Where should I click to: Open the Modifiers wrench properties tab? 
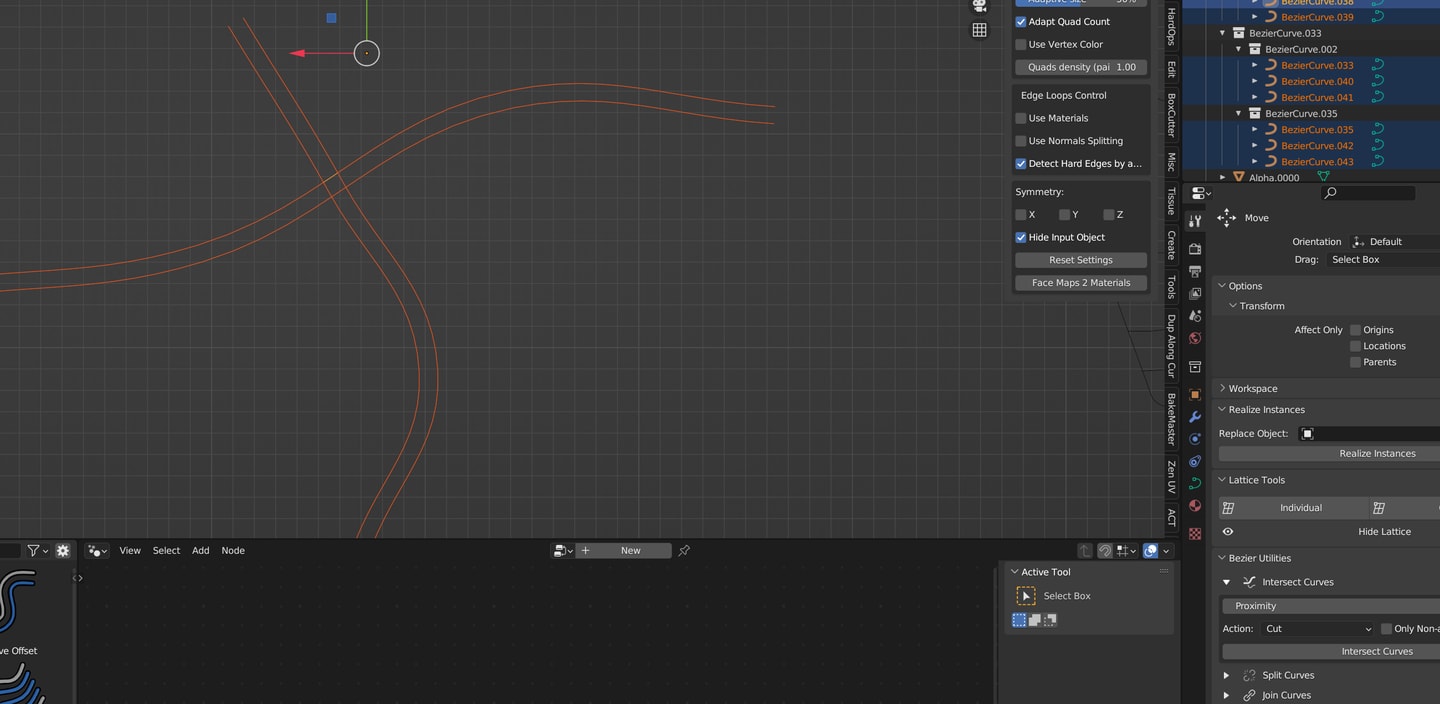[x=1195, y=417]
